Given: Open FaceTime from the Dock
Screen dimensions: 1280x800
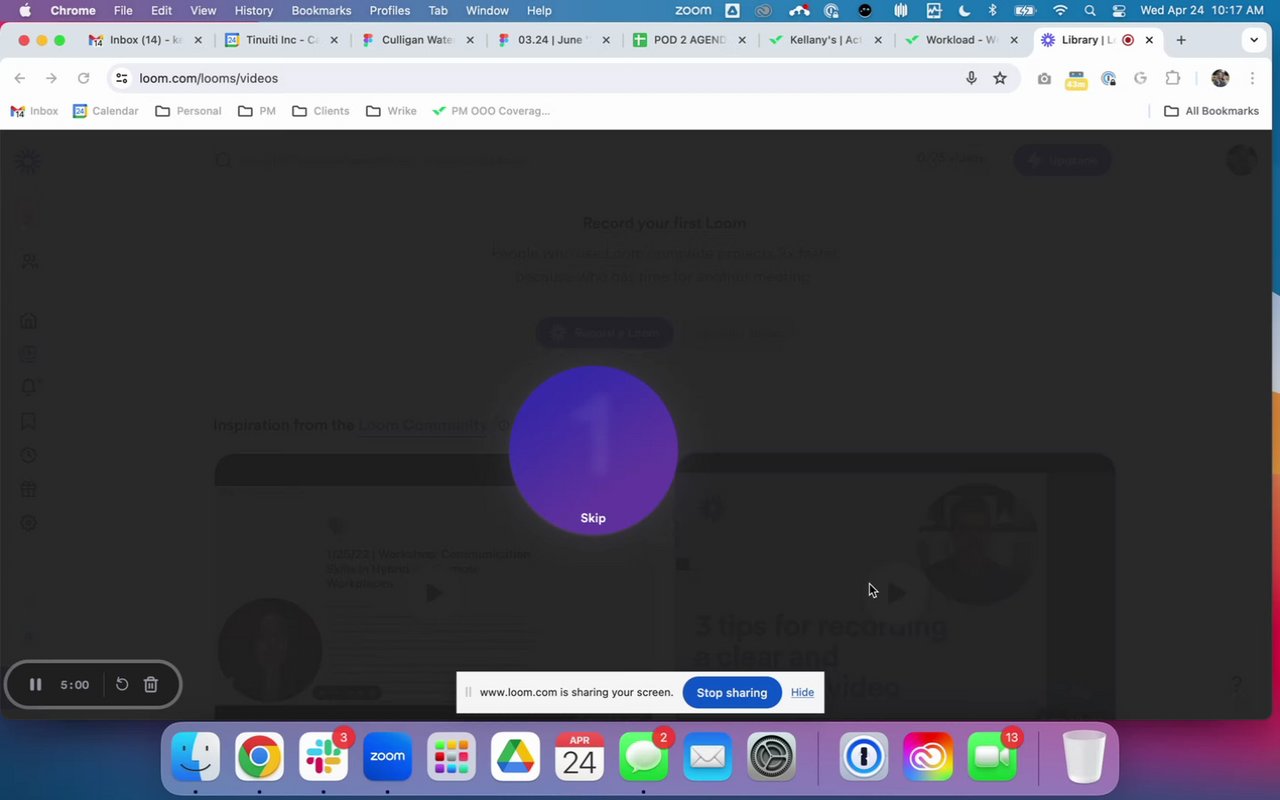Looking at the screenshot, I should (992, 756).
